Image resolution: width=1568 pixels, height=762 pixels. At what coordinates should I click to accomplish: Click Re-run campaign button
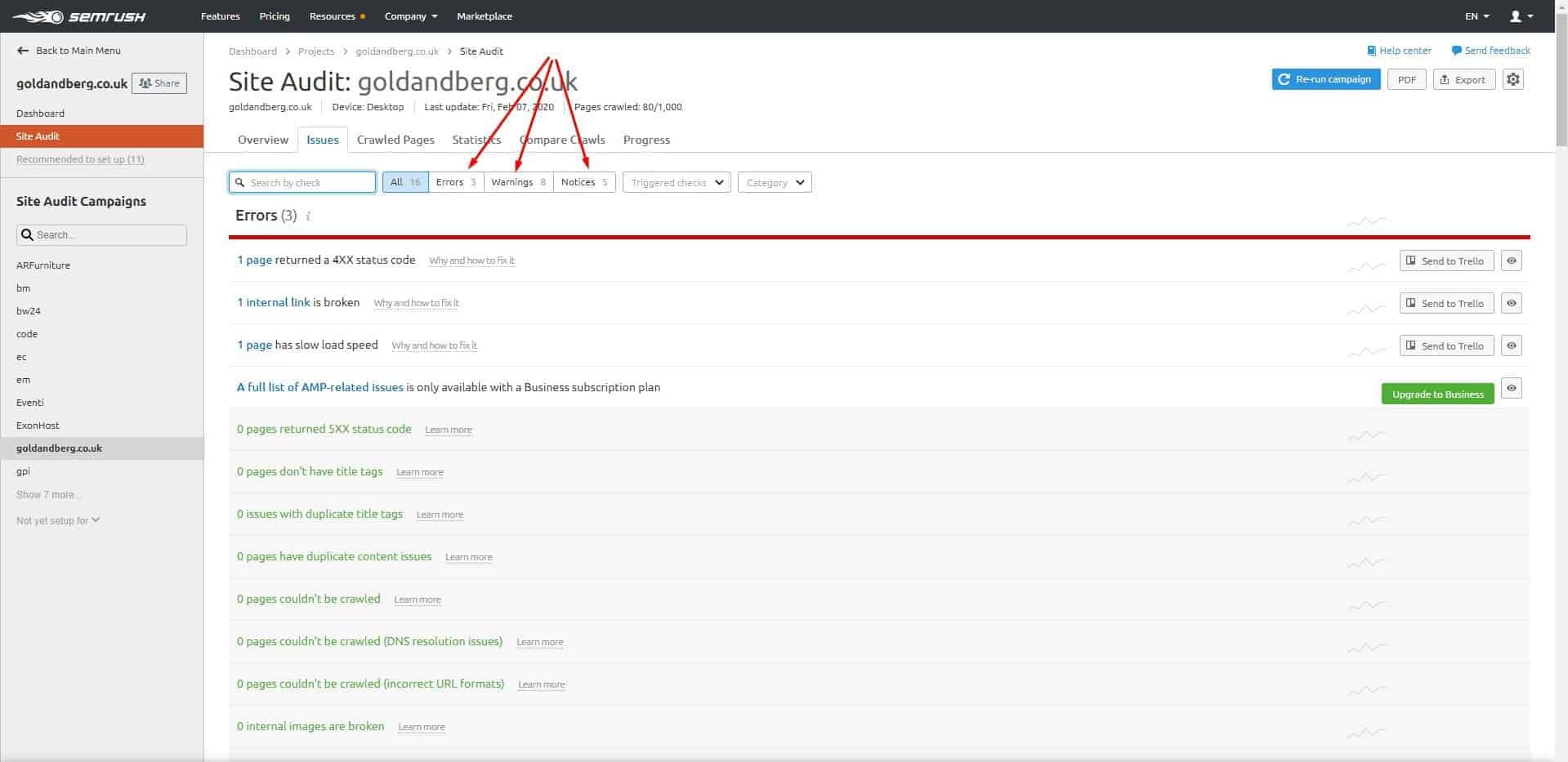pos(1326,79)
